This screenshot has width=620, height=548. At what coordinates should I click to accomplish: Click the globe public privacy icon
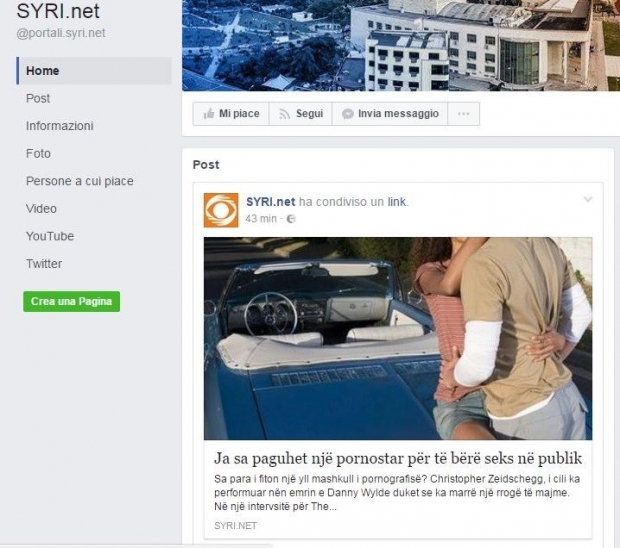coord(291,219)
